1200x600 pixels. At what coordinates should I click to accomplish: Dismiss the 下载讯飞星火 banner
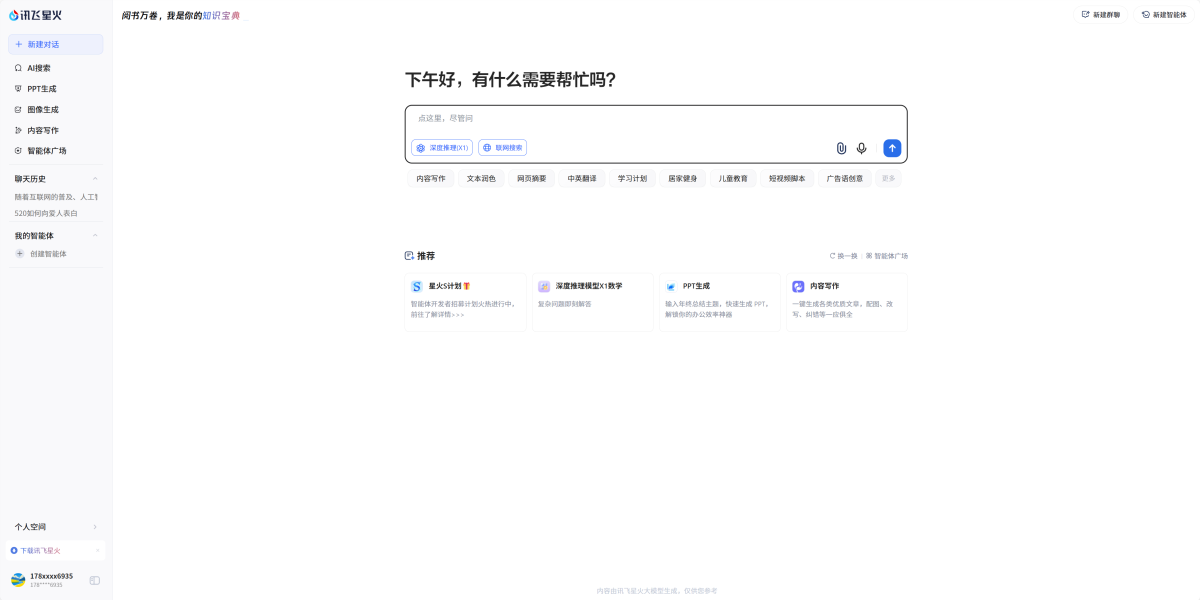[98, 551]
